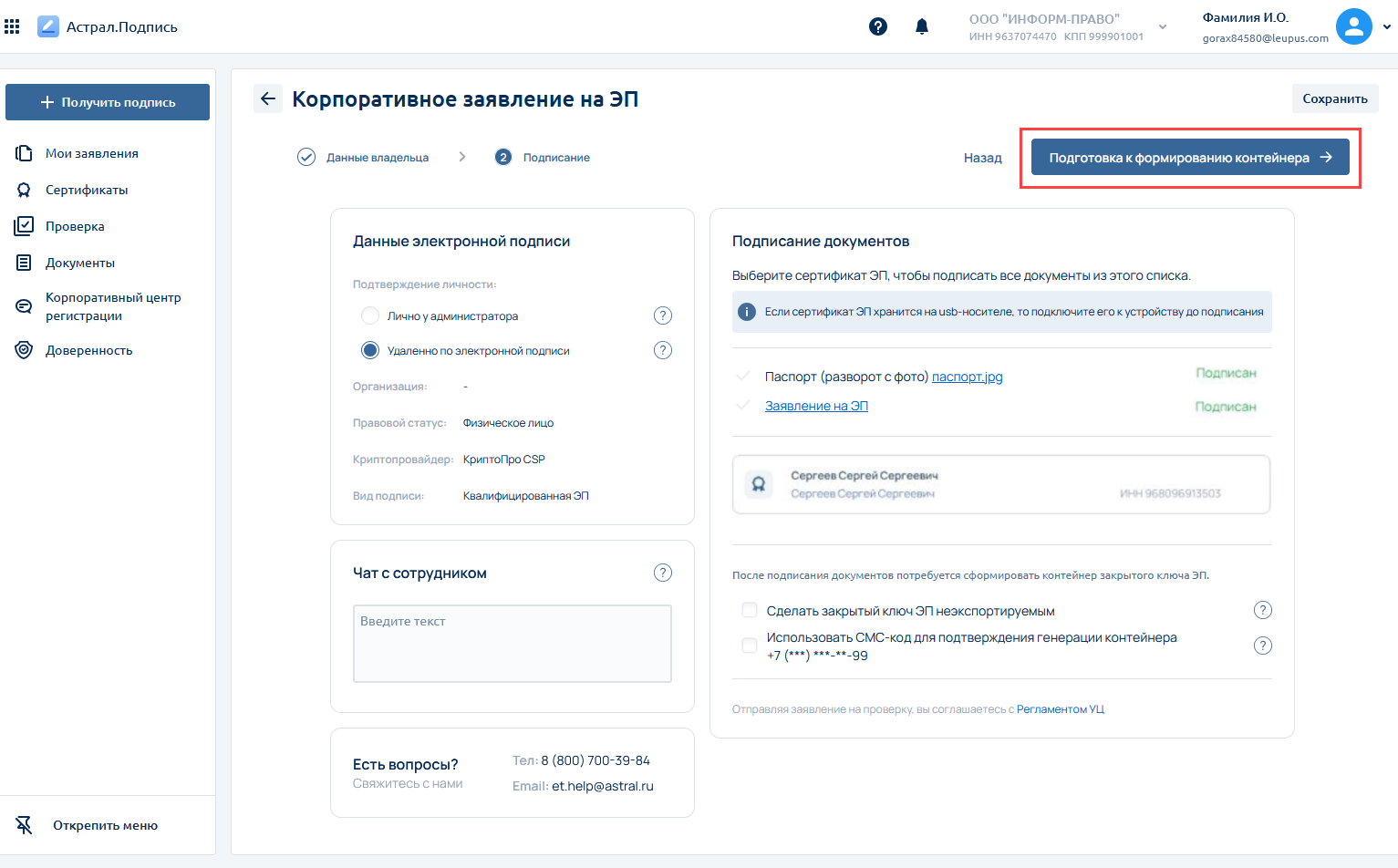Screen dimensions: 1398x868
Task: Open the паспорт.jpg link
Action: [x=967, y=377]
